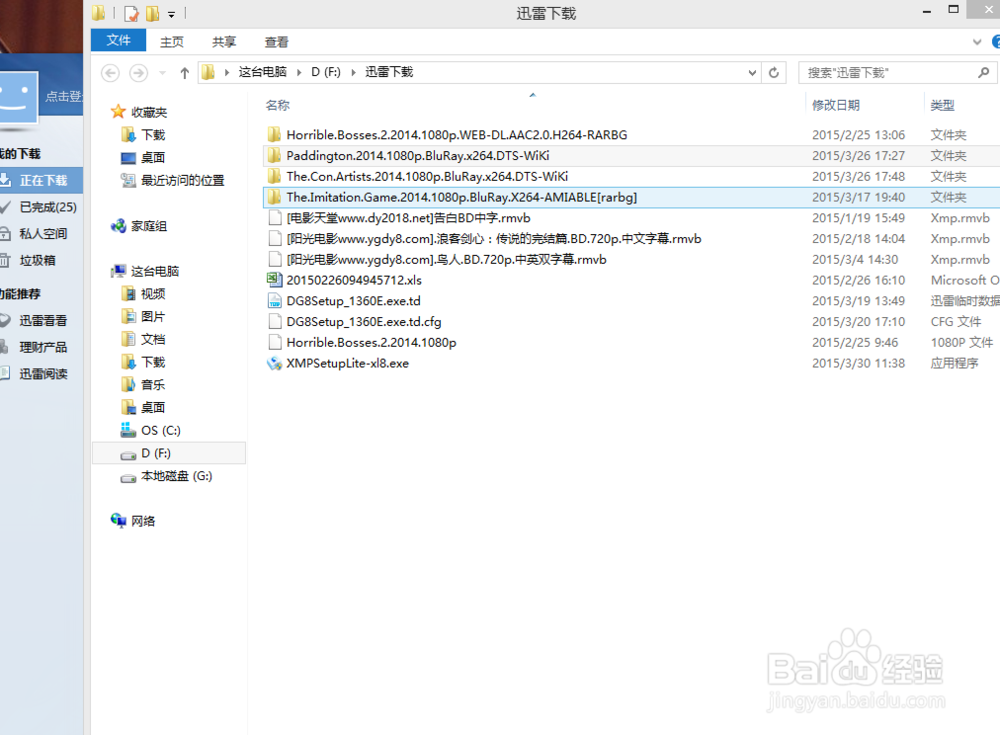The image size is (1000, 735).
Task: Click the refresh icon beside the address bar
Action: [x=773, y=72]
